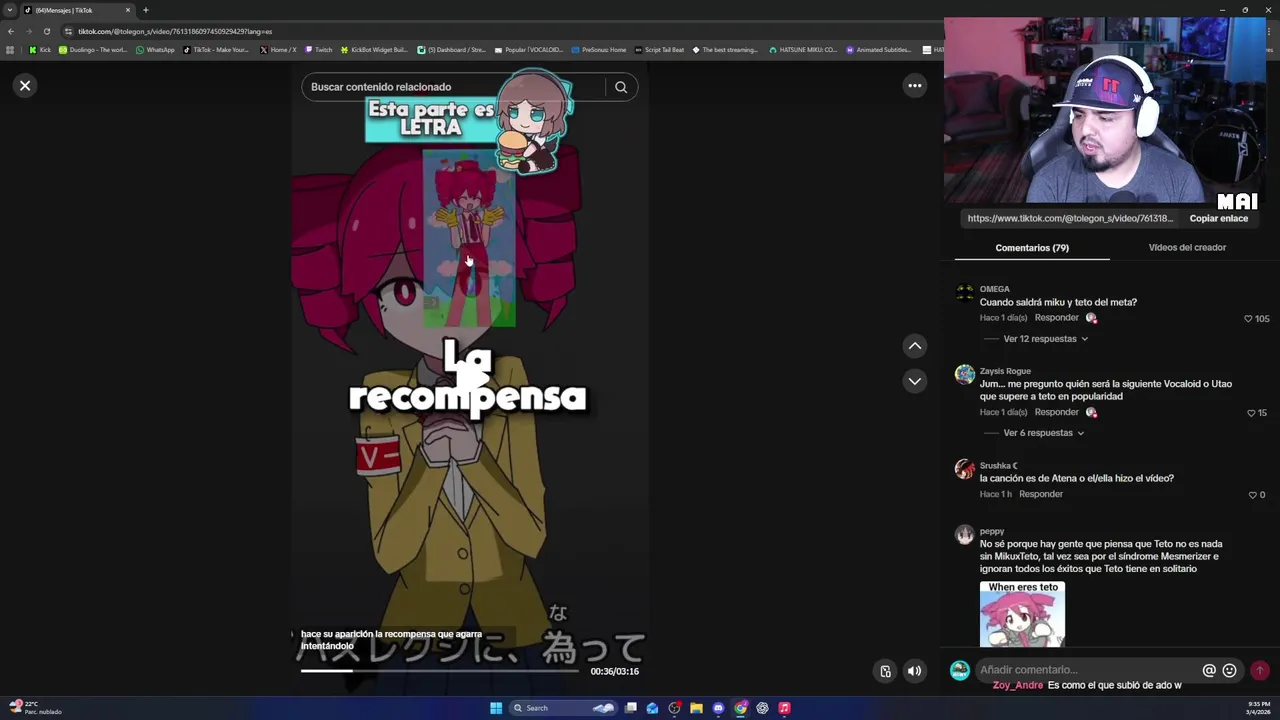Click the tiktok.com address bar
This screenshot has height=720, width=1280.
[500, 31]
